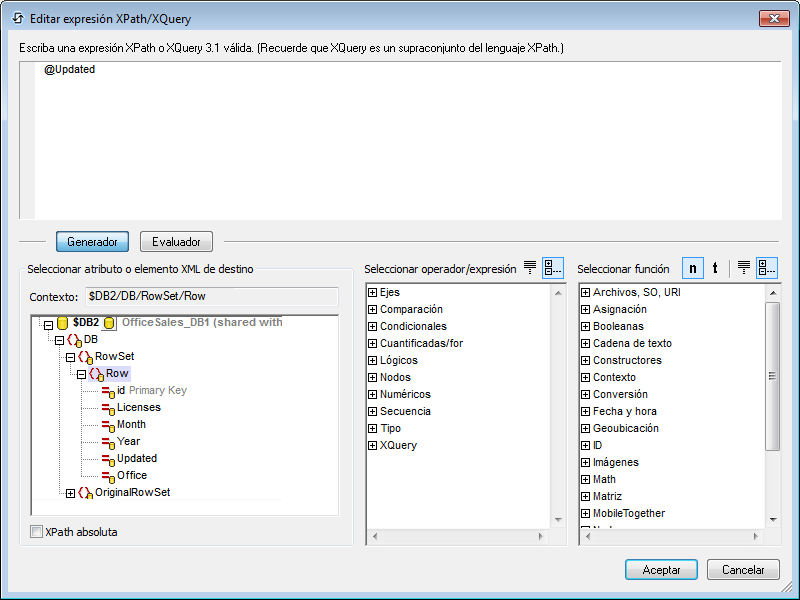Image resolution: width=800 pixels, height=600 pixels.
Task: Expand the Comparación operator group
Action: 373,310
